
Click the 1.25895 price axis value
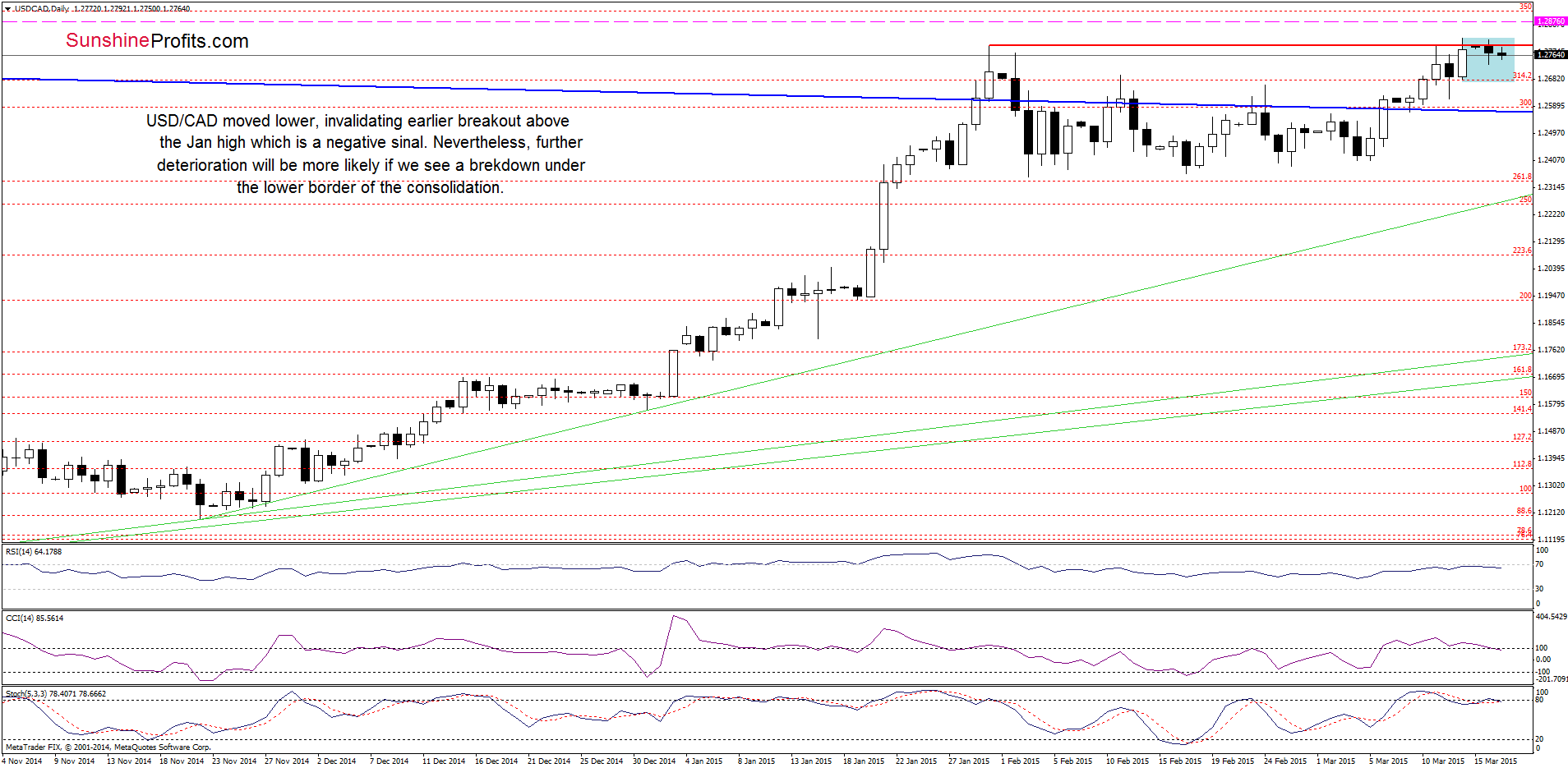[1551, 106]
